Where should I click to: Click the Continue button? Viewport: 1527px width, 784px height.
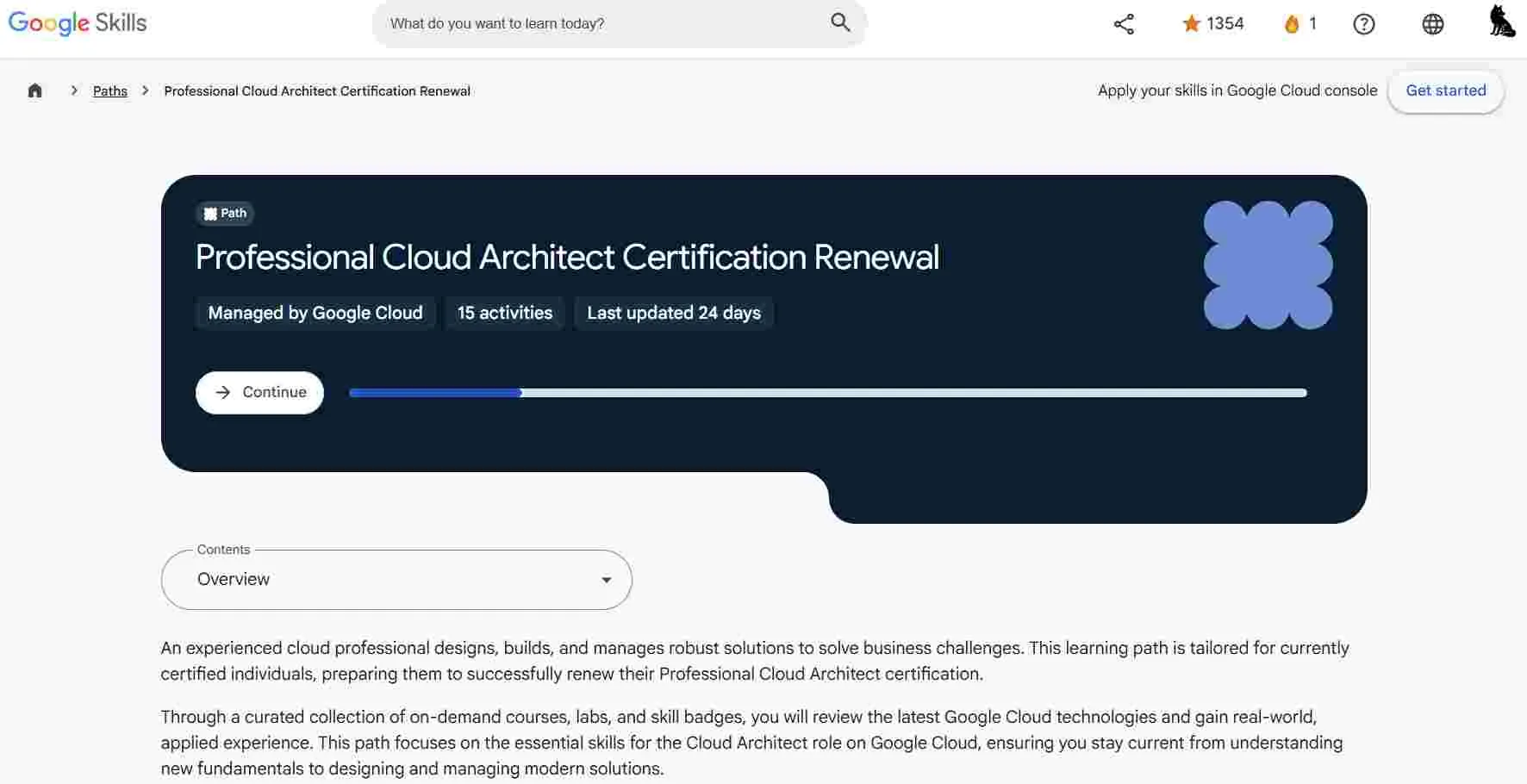pyautogui.click(x=259, y=392)
